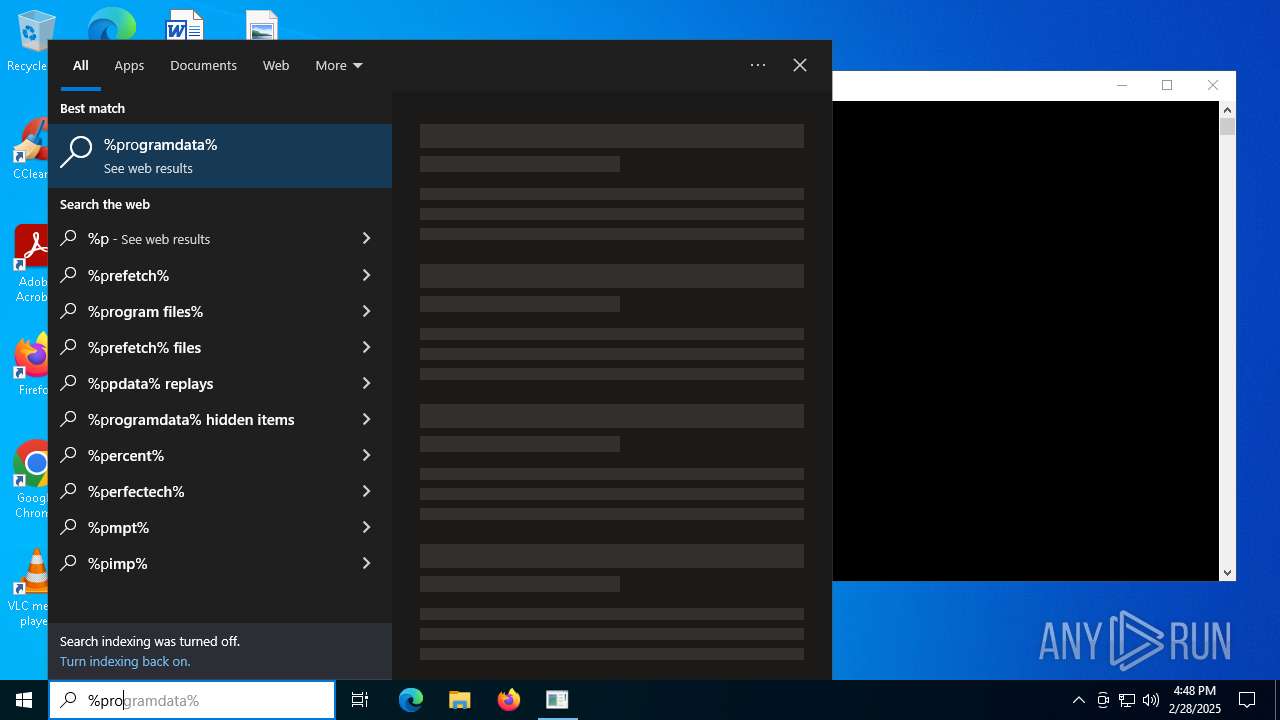The width and height of the screenshot is (1280, 720).
Task: Open File Explorer from the taskbar
Action: tap(460, 700)
